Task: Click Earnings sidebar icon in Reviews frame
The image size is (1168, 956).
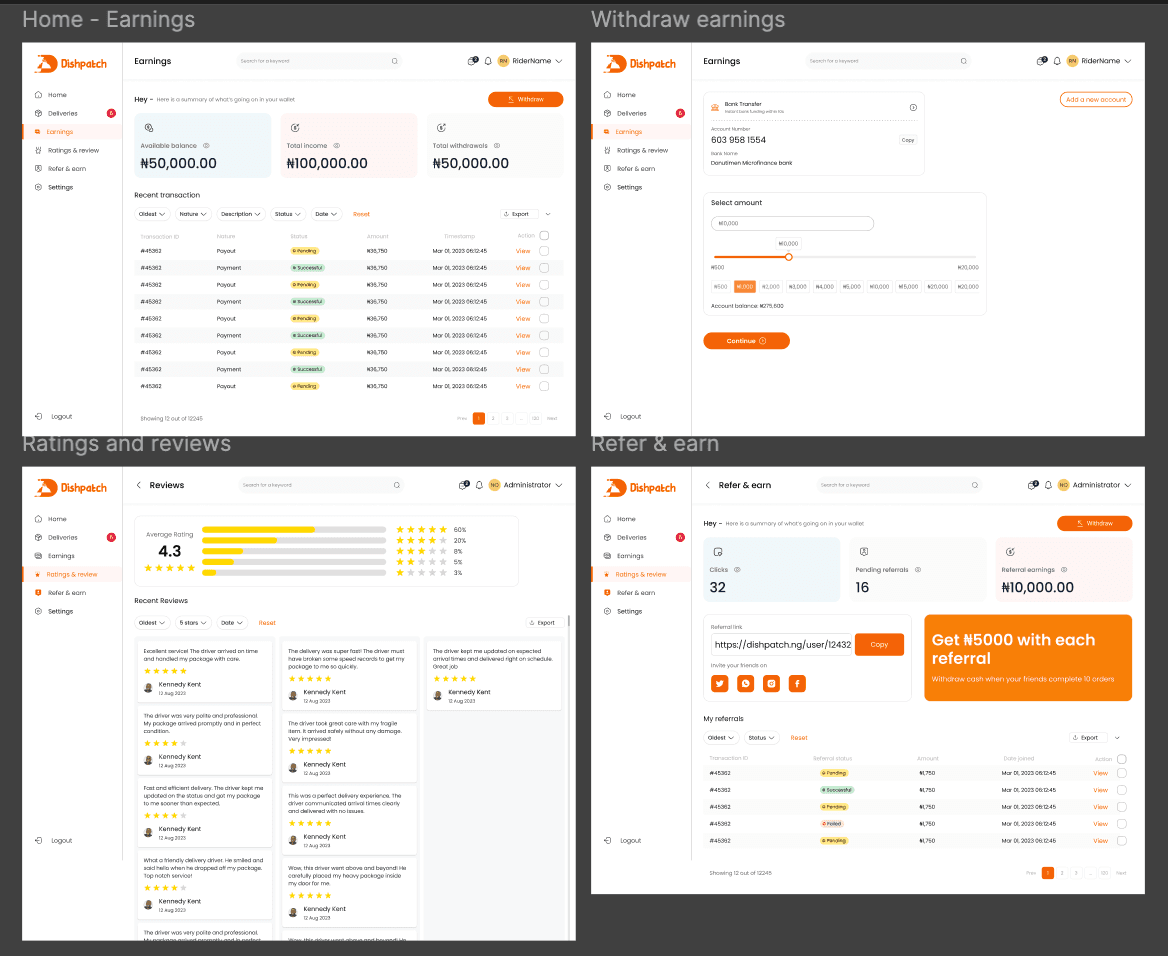Action: 38,556
